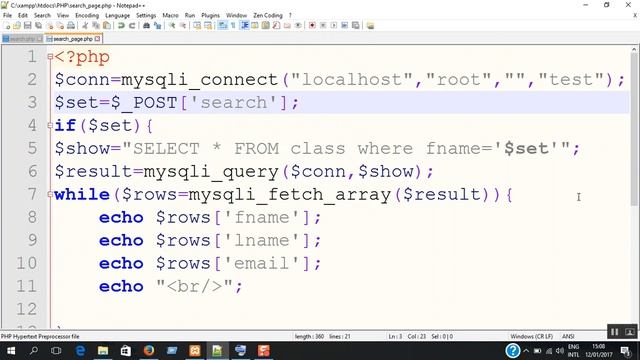Open the user-defined language dialog icon
This screenshot has width=640, height=360.
tap(255, 25)
